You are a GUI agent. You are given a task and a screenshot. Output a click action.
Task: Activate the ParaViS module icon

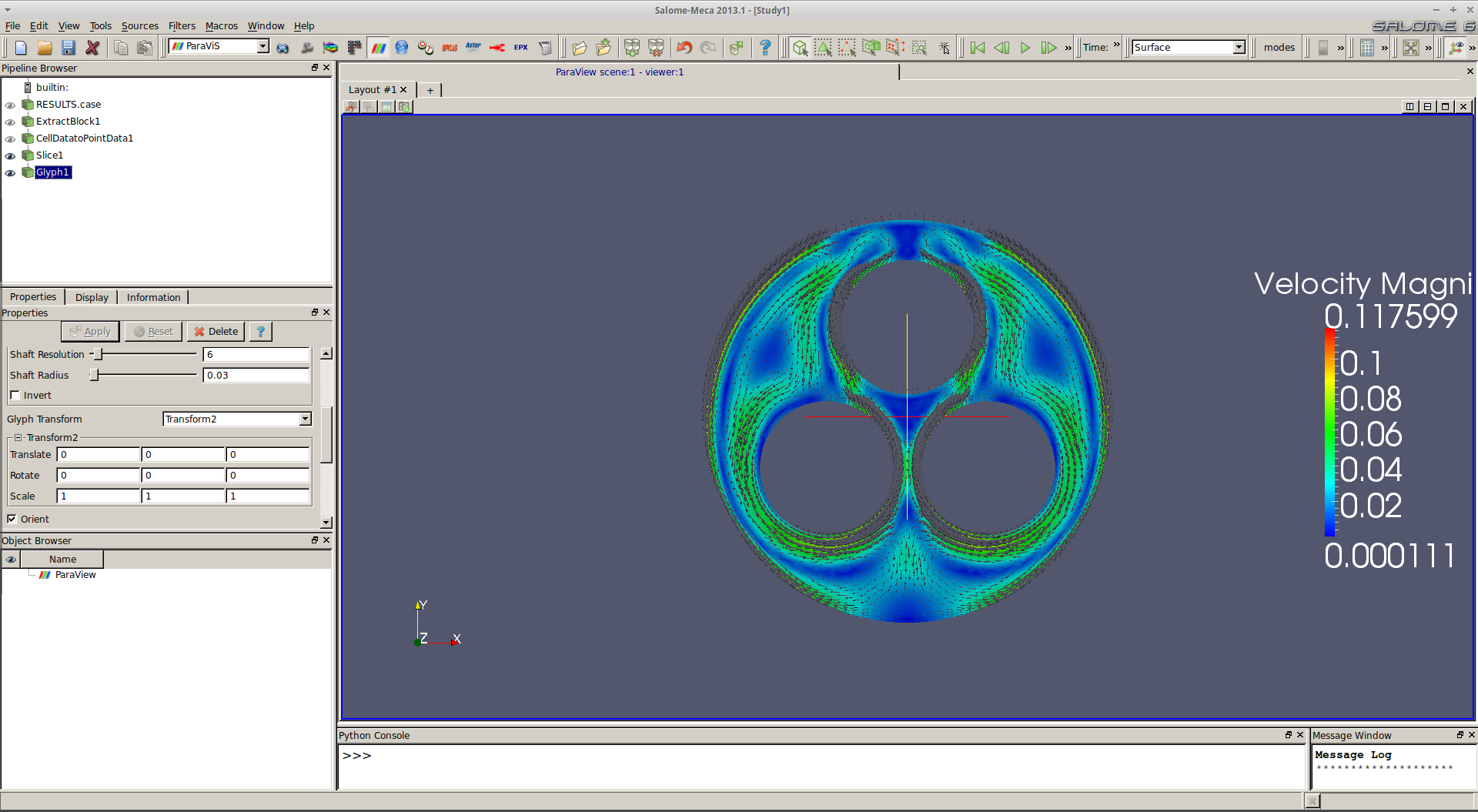click(379, 48)
